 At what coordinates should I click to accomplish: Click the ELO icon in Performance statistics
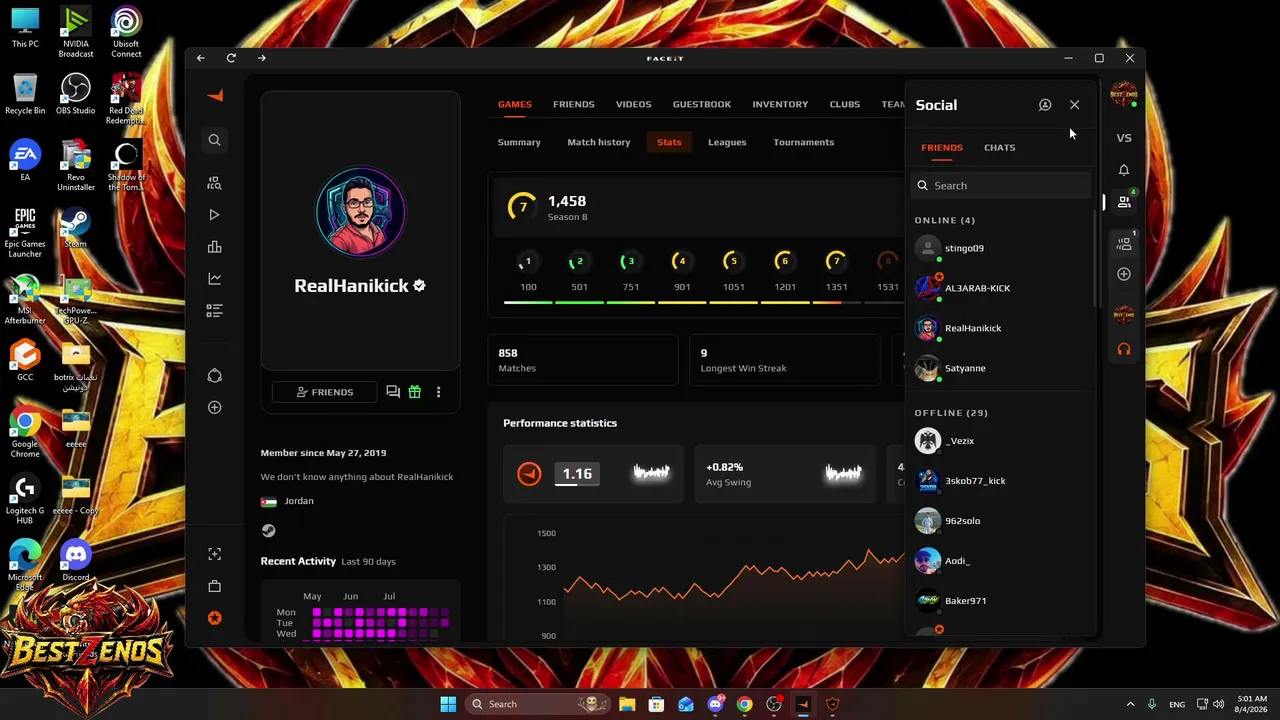pos(529,474)
